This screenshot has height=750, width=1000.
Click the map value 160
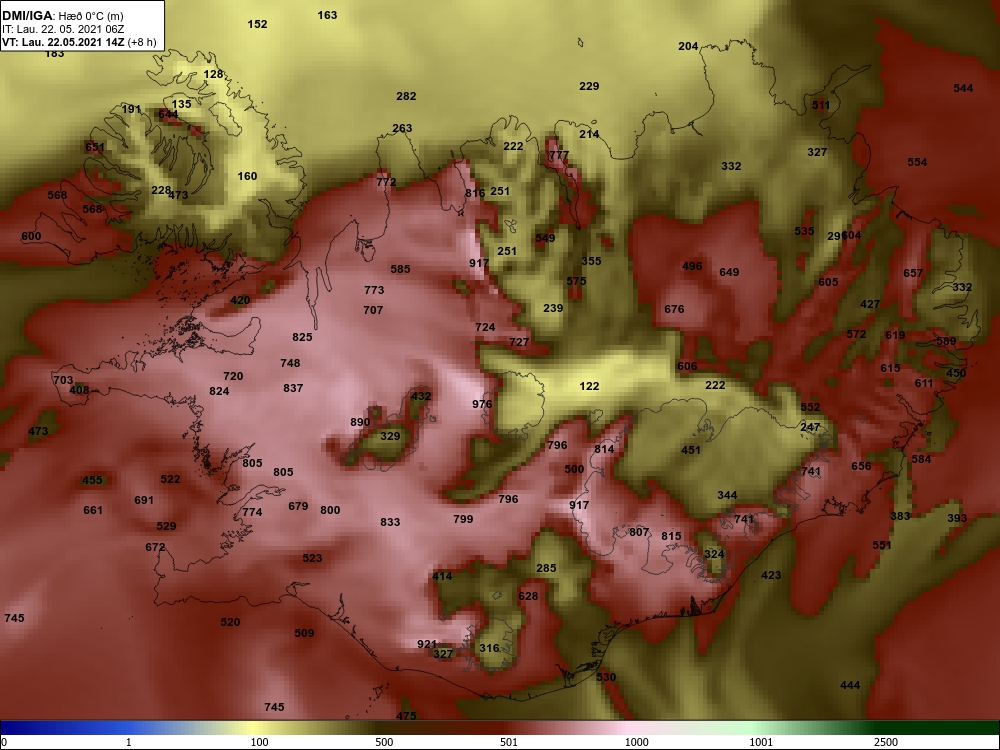247,176
